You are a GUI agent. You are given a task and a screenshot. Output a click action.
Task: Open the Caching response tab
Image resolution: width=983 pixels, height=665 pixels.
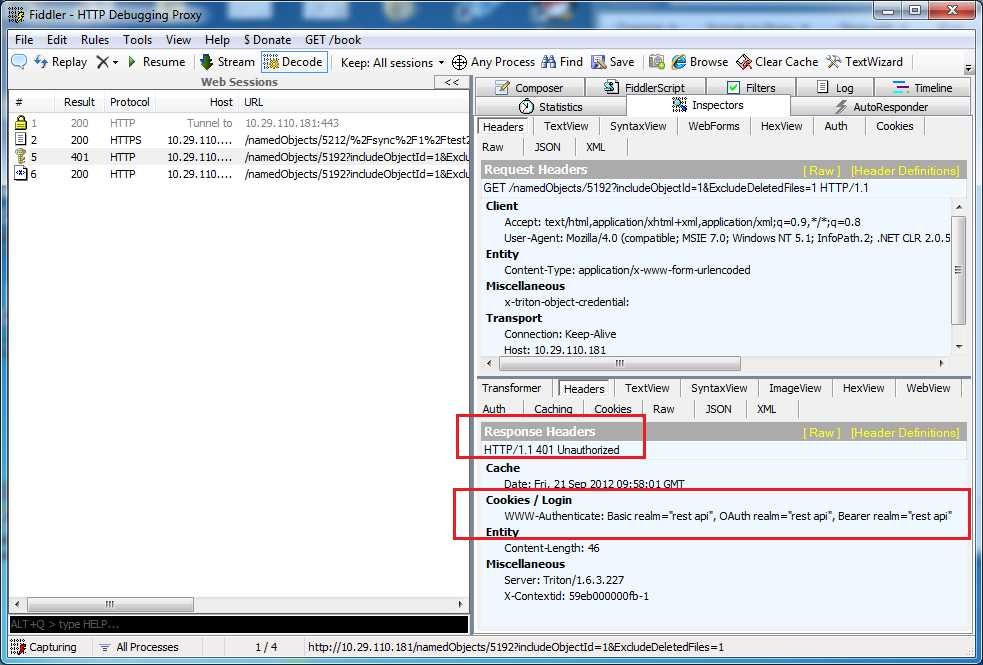(553, 409)
